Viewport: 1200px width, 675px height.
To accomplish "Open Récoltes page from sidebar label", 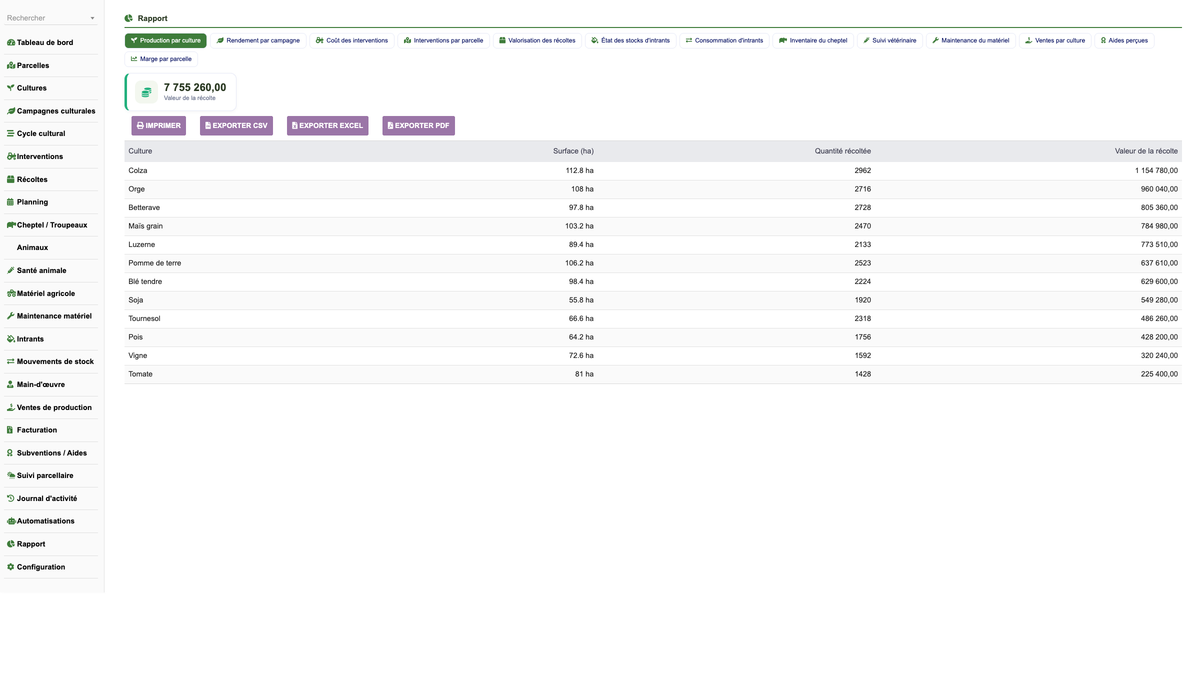I will pos(32,180).
